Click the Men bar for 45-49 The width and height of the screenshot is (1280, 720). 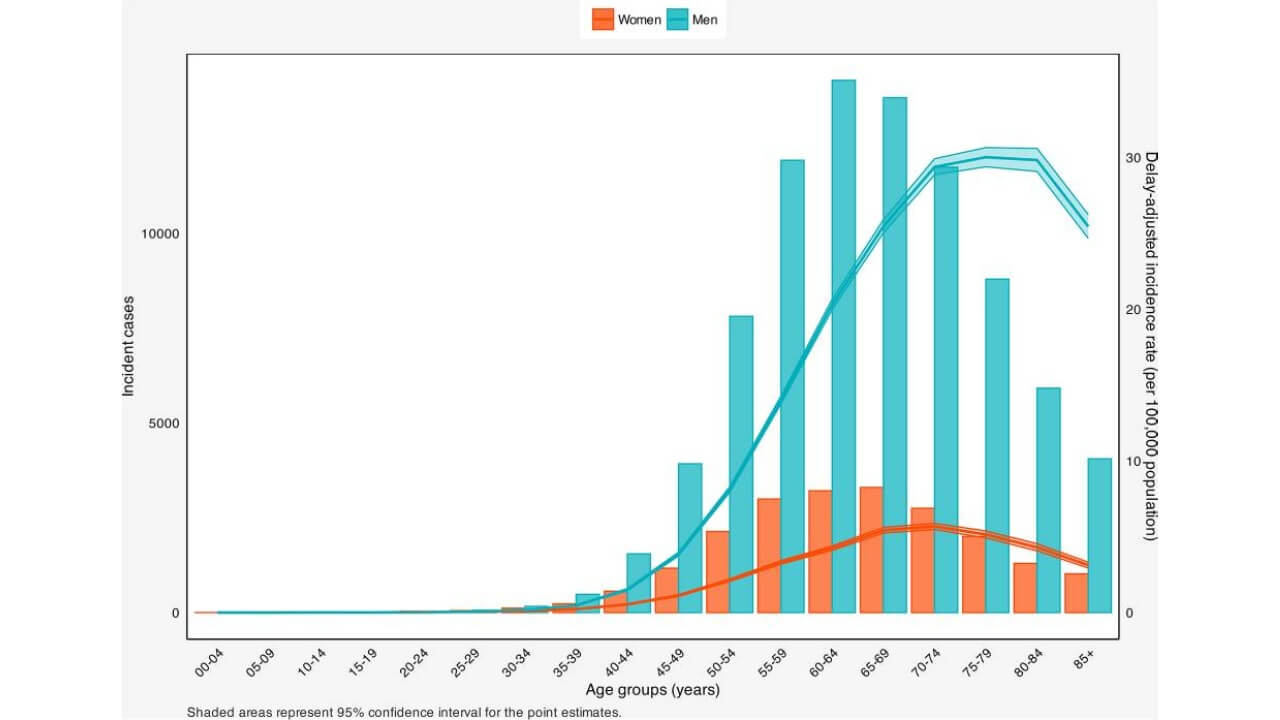(690, 538)
